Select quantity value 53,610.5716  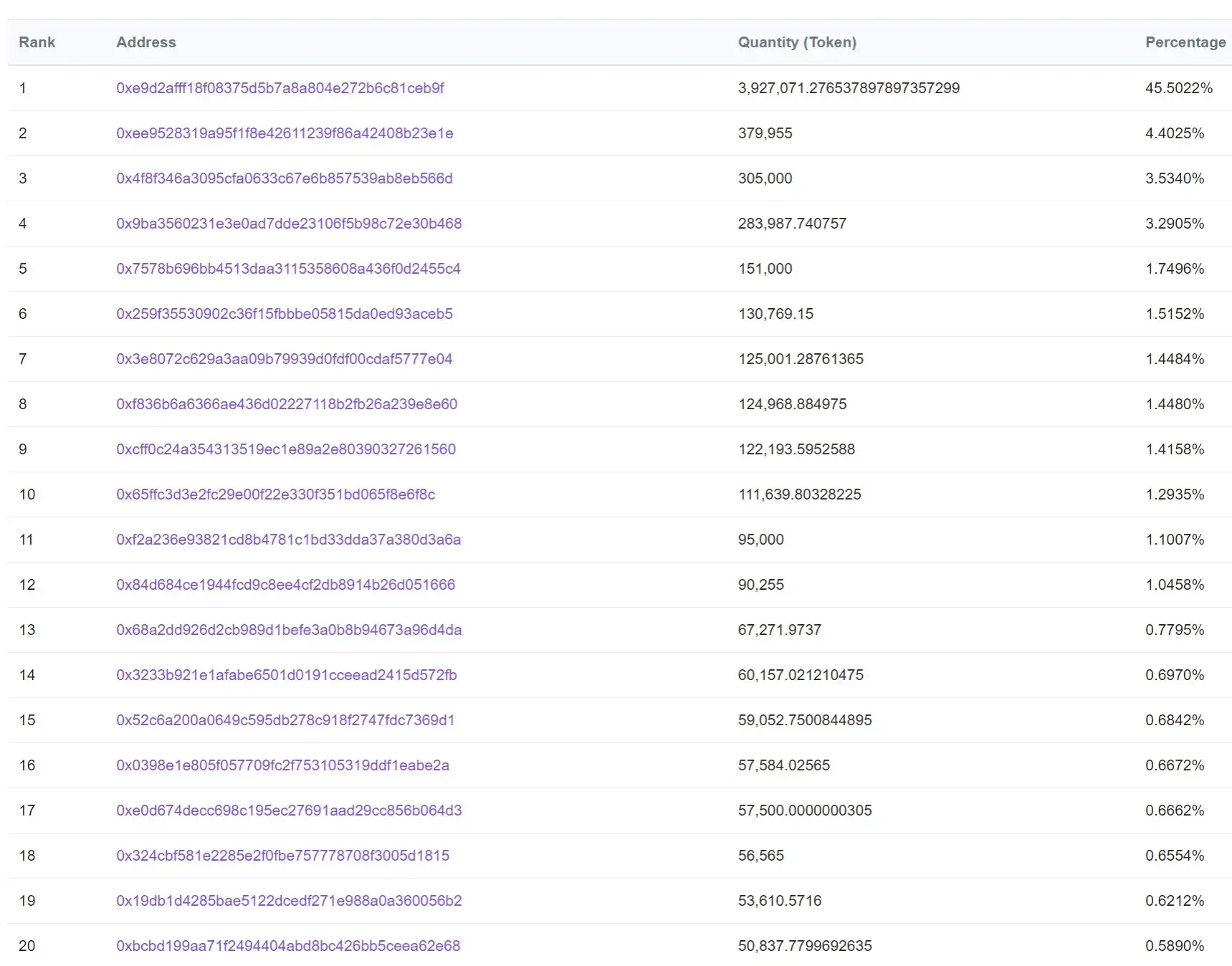780,901
